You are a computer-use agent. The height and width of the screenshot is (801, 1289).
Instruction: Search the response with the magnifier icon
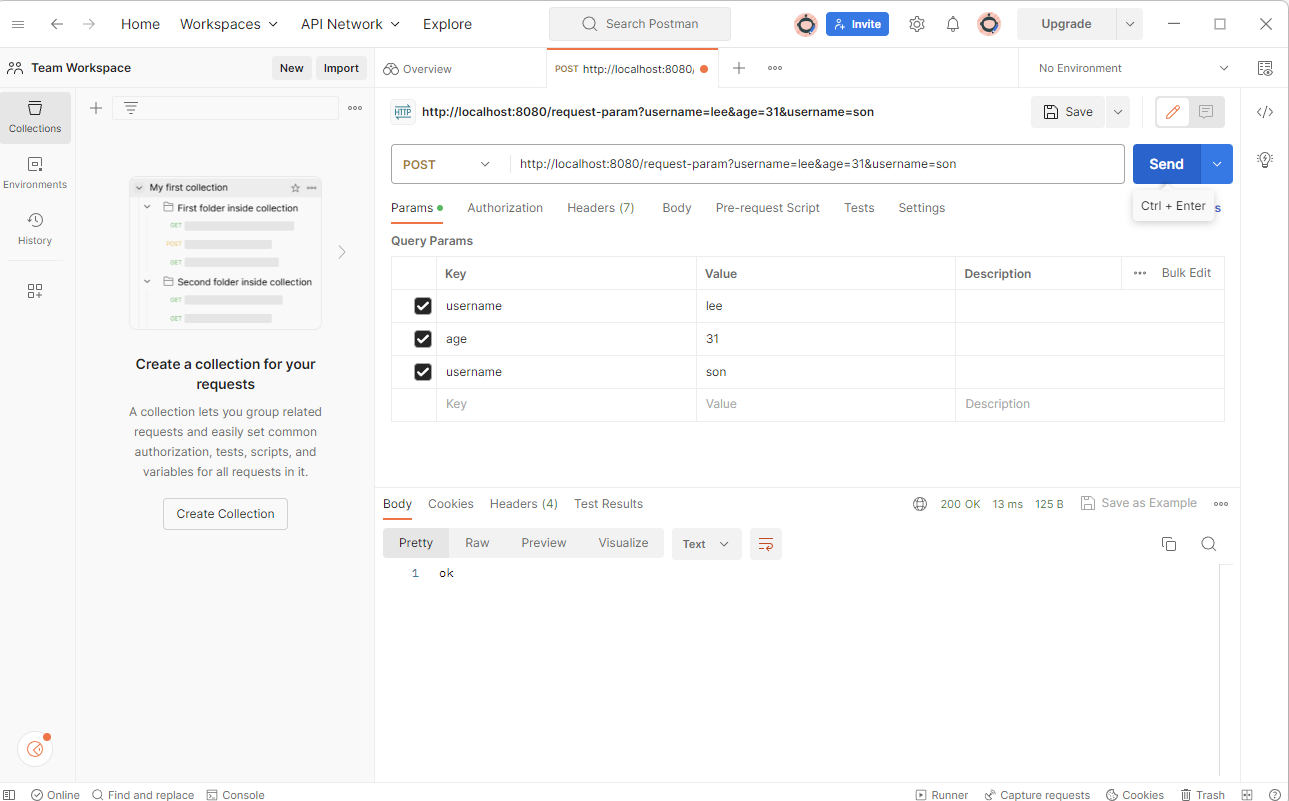click(x=1208, y=544)
